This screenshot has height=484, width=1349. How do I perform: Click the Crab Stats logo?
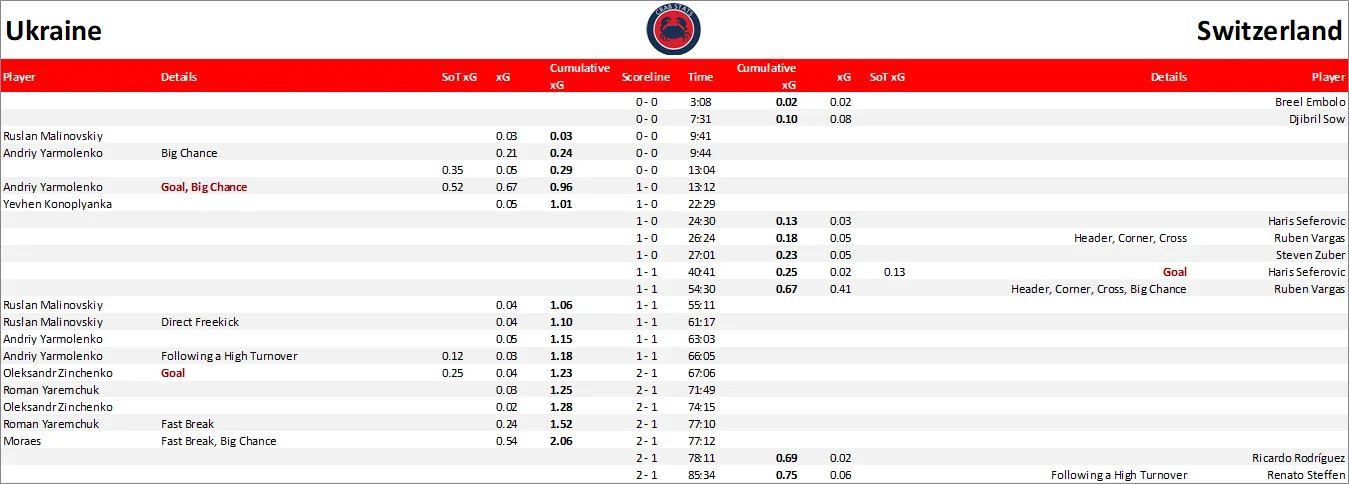click(x=672, y=29)
